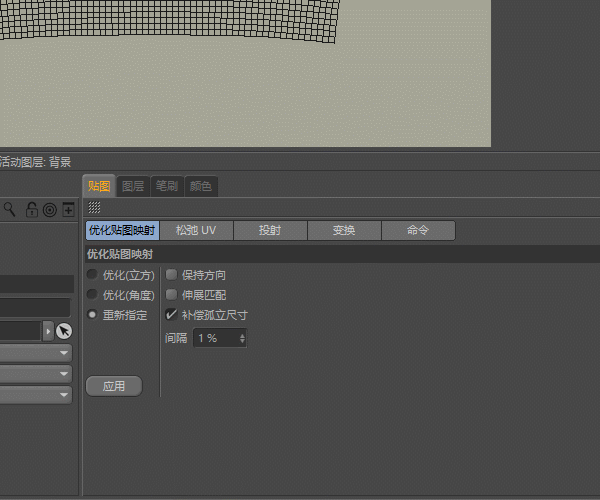Screen dimensions: 600x500
Task: Click the dotted grip handle icon
Action: point(94,208)
